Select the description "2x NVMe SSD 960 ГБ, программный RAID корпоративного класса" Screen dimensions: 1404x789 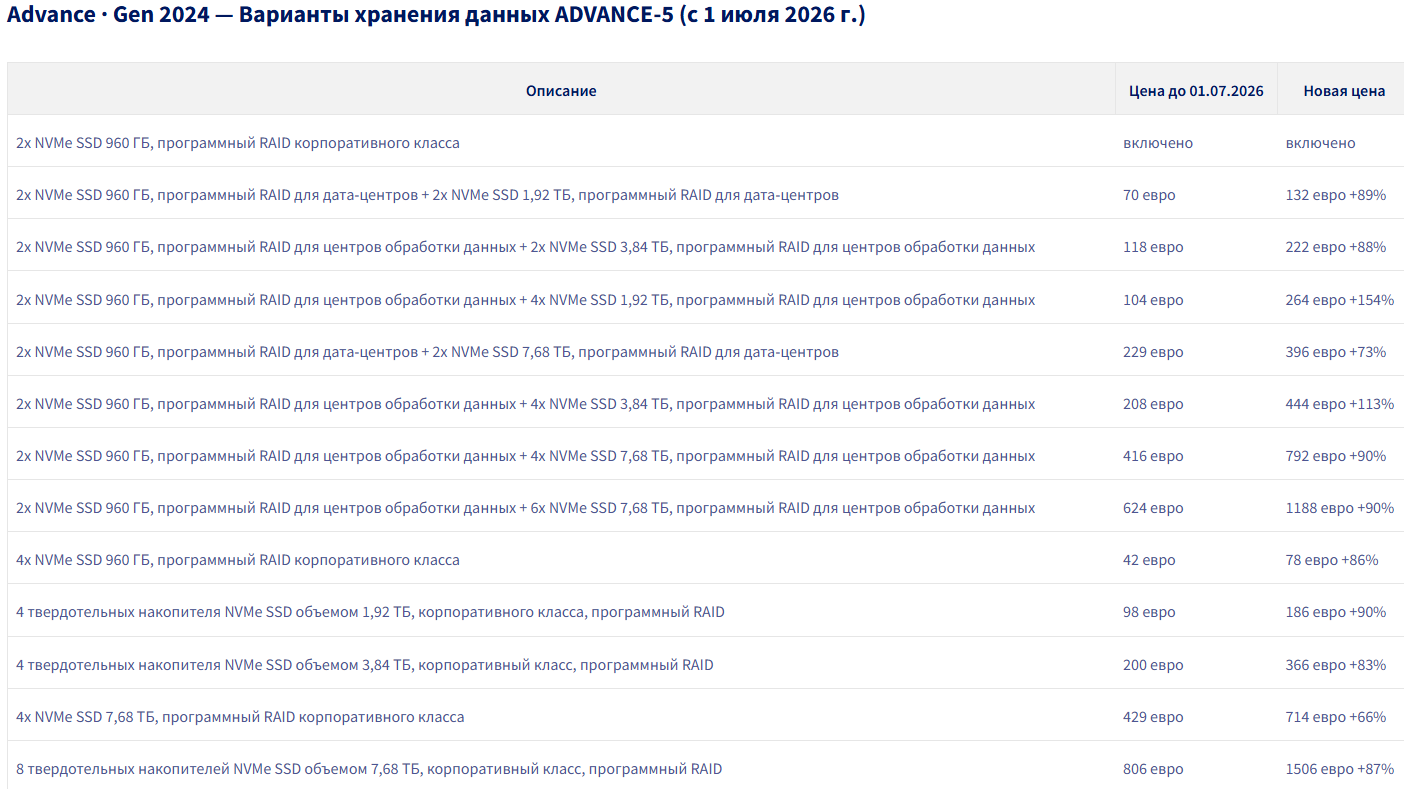[x=238, y=143]
